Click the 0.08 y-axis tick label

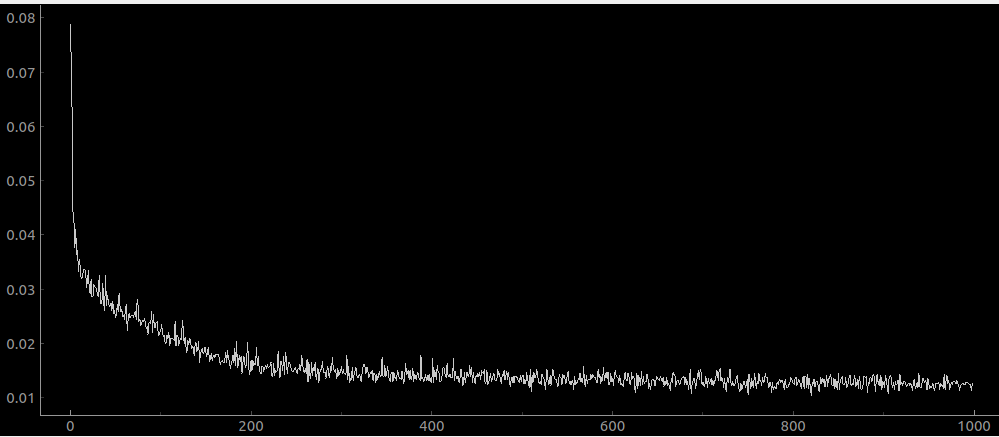(x=20, y=19)
